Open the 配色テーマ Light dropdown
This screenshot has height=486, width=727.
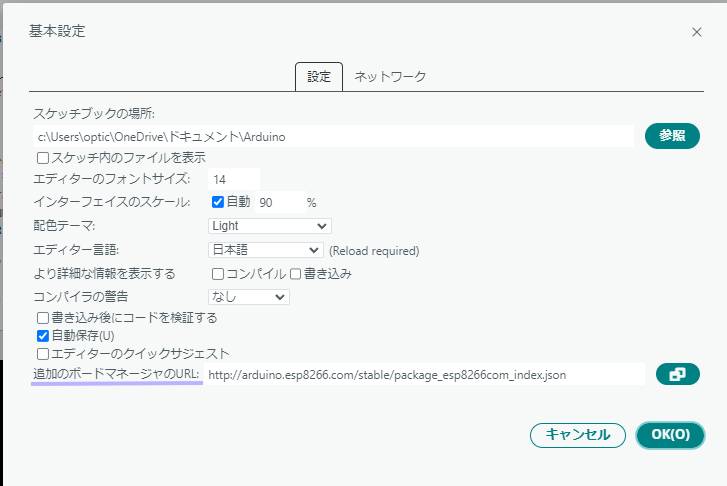270,226
